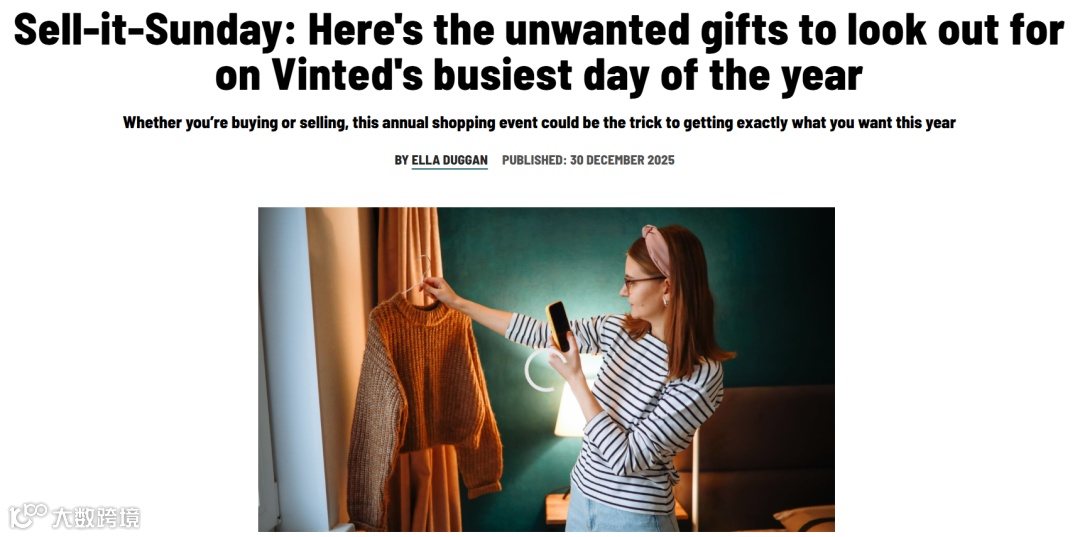The width and height of the screenshot is (1080, 537).
Task: Click the pillow at photo's bottom corner
Action: (x=804, y=518)
